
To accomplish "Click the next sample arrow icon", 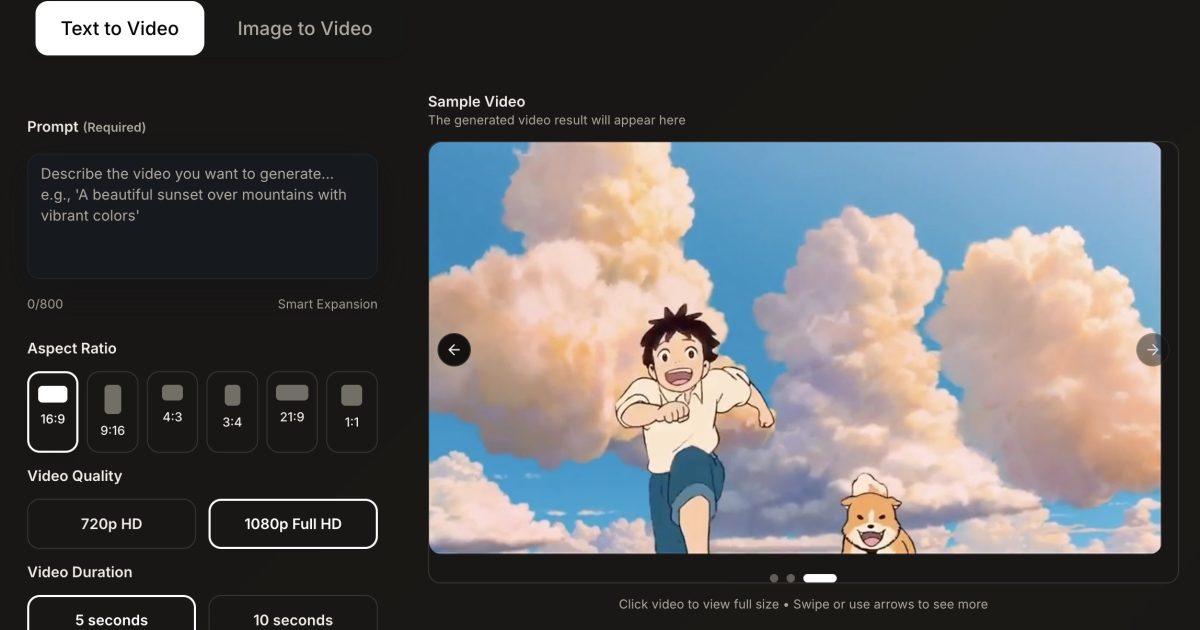I will coord(1152,349).
